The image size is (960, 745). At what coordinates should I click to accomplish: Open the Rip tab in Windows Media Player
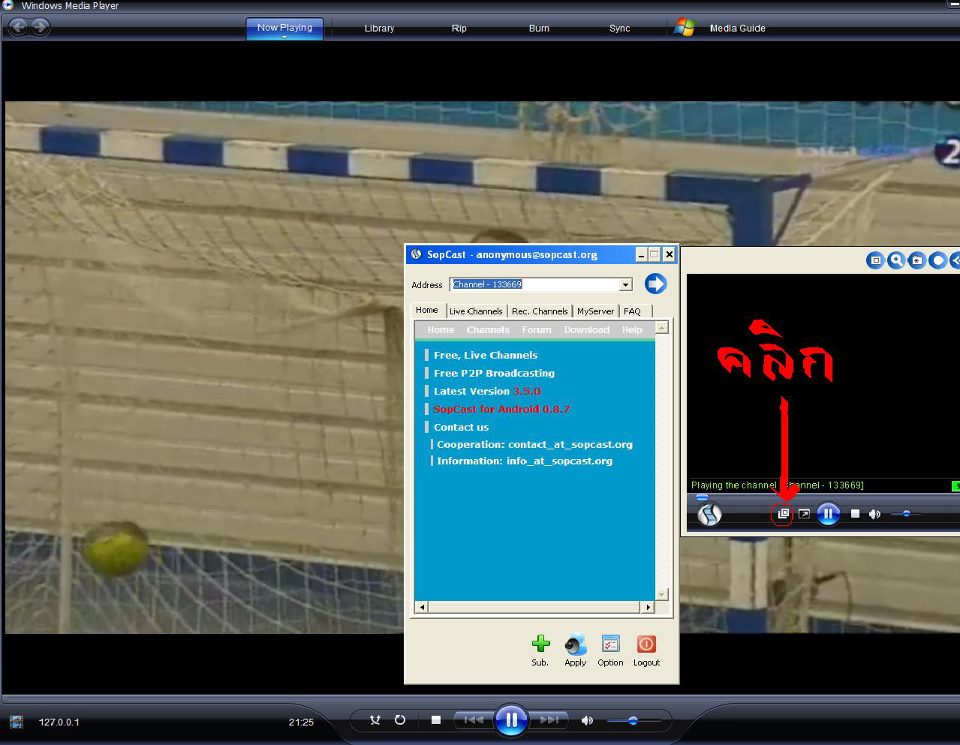point(459,28)
